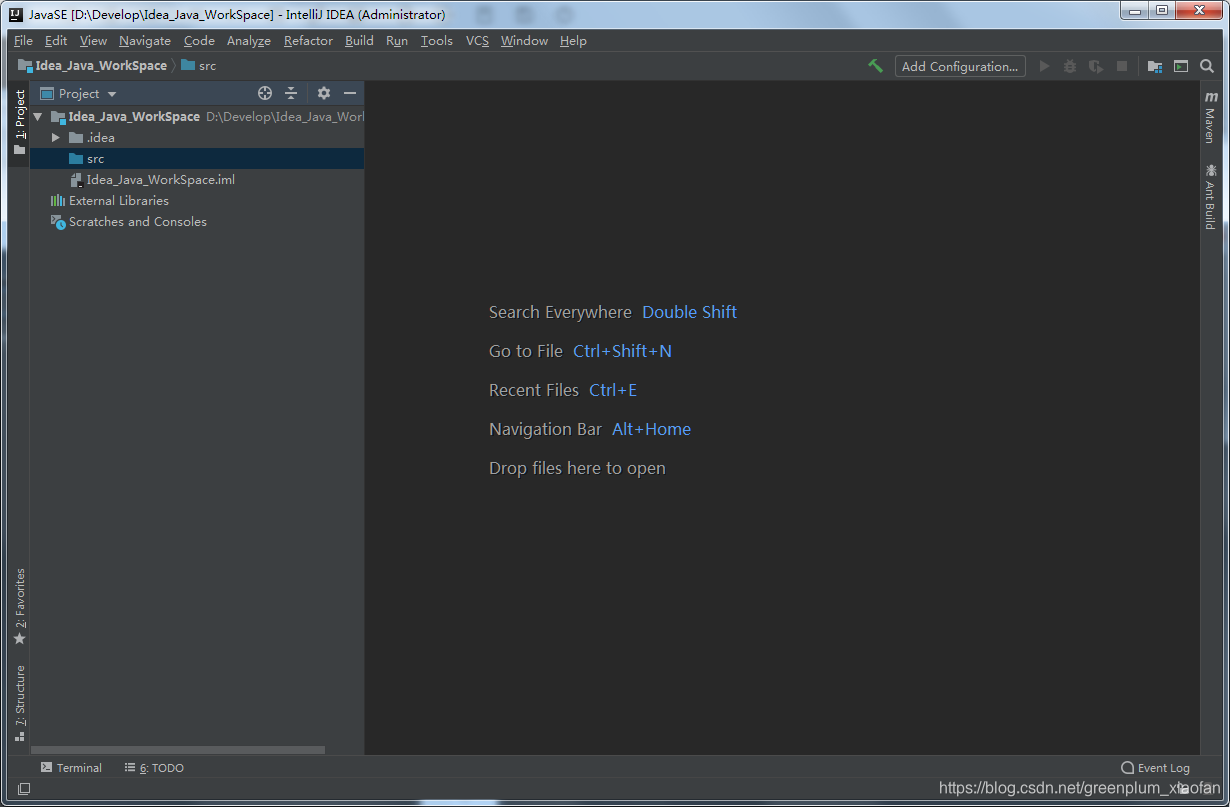Image resolution: width=1230 pixels, height=807 pixels.
Task: Click the Run Anything icon
Action: tap(1181, 66)
